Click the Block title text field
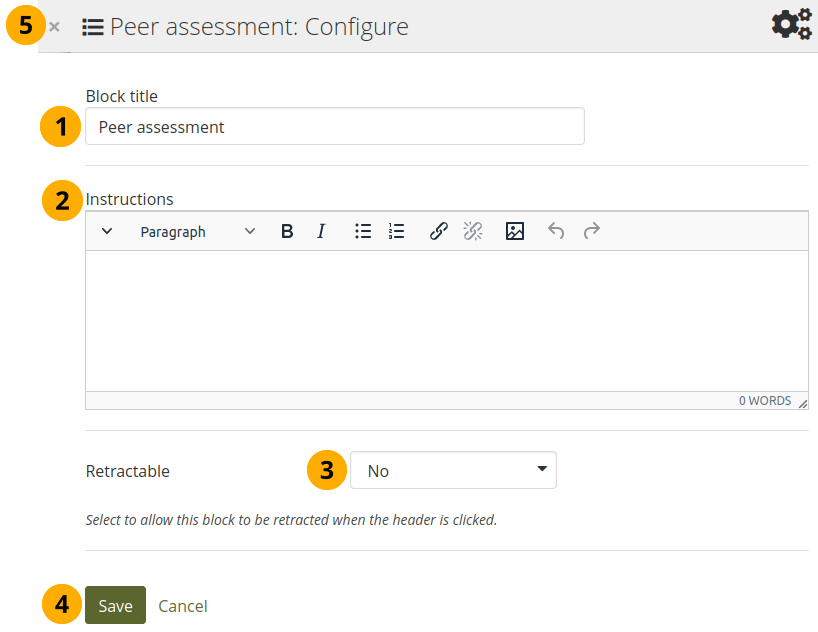Screen dimensions: 818x632 [x=335, y=127]
